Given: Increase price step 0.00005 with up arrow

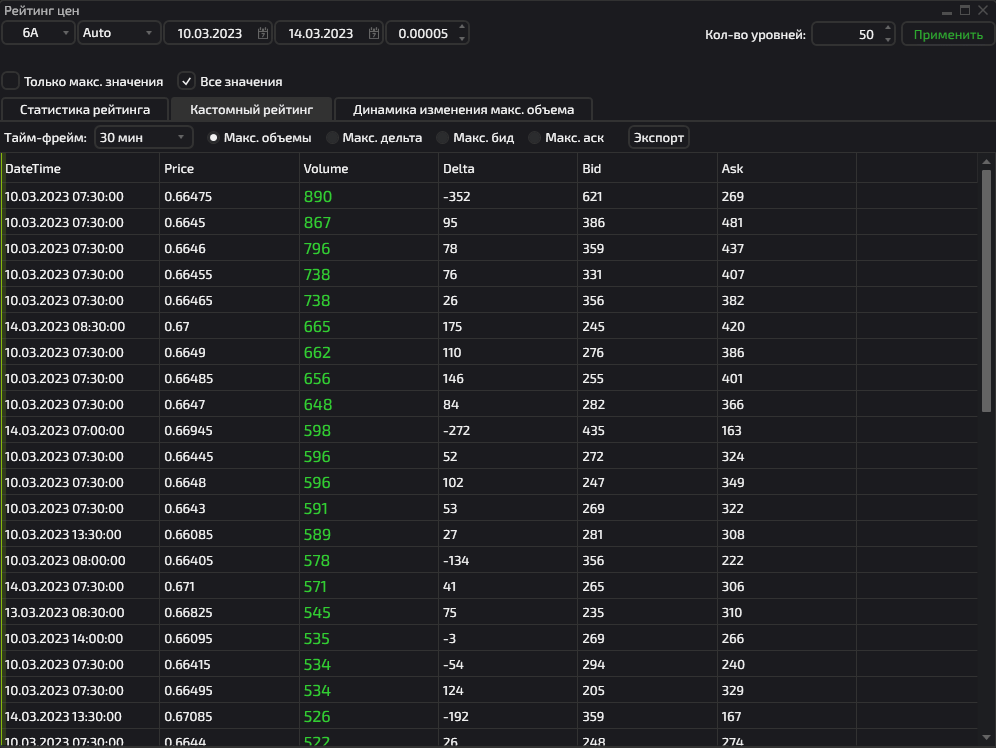Looking at the screenshot, I should click(462, 28).
